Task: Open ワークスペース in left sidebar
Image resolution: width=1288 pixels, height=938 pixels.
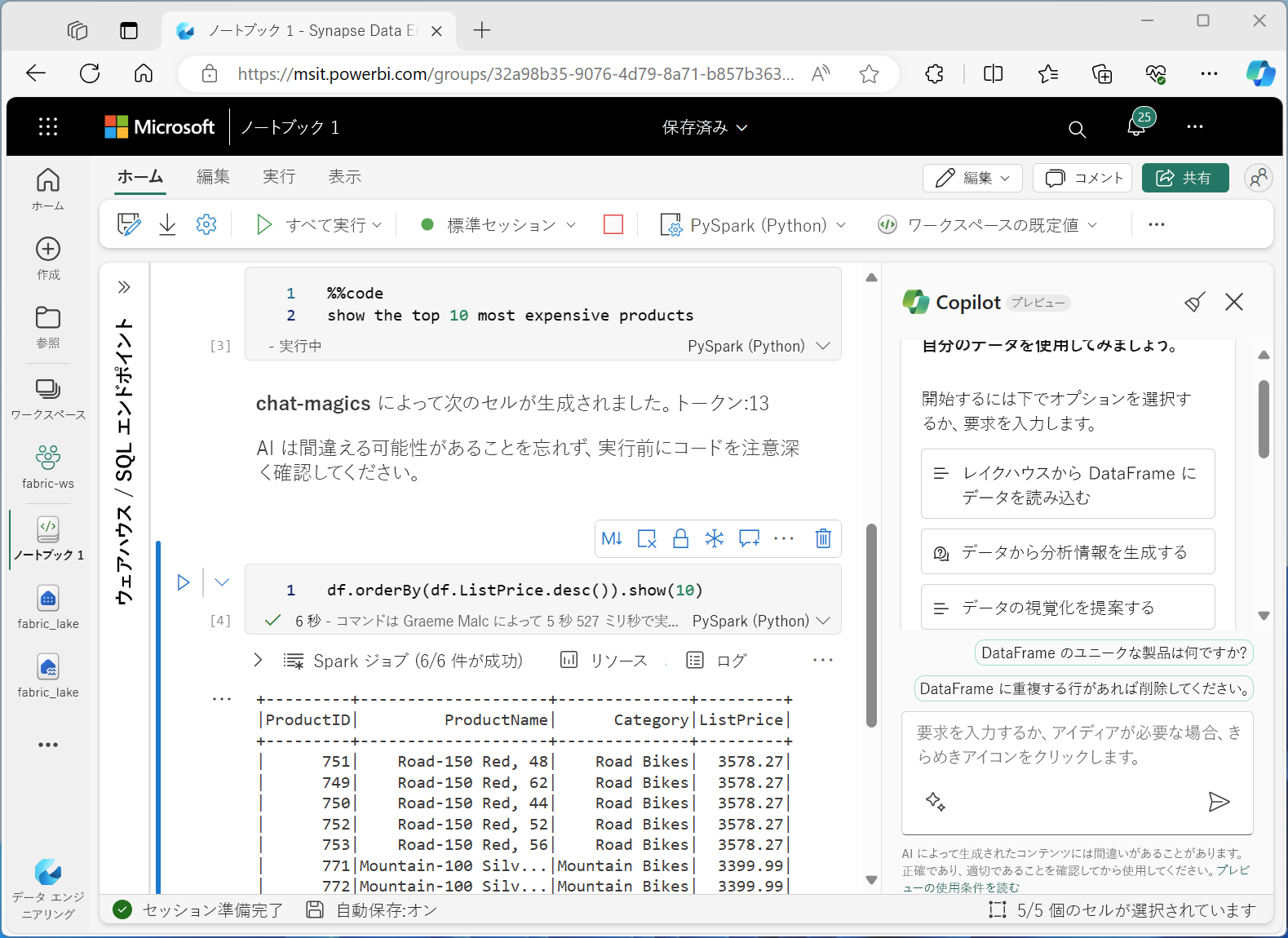Action: (x=48, y=398)
